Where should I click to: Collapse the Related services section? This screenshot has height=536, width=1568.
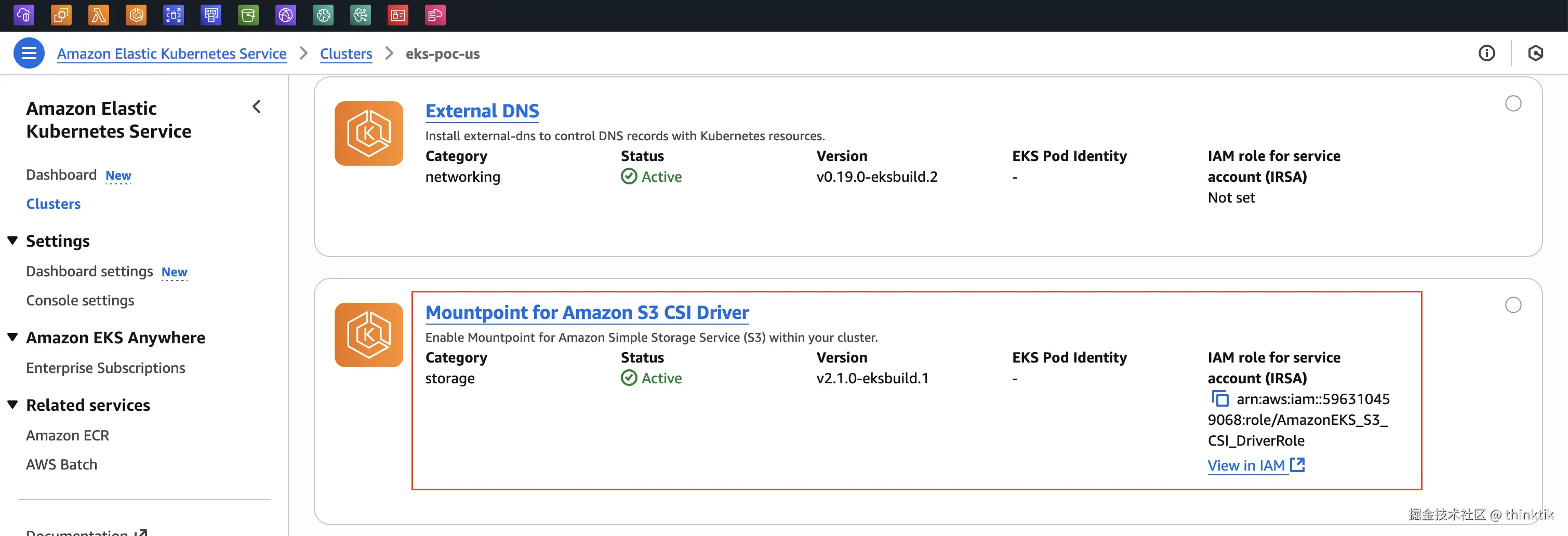(x=13, y=405)
